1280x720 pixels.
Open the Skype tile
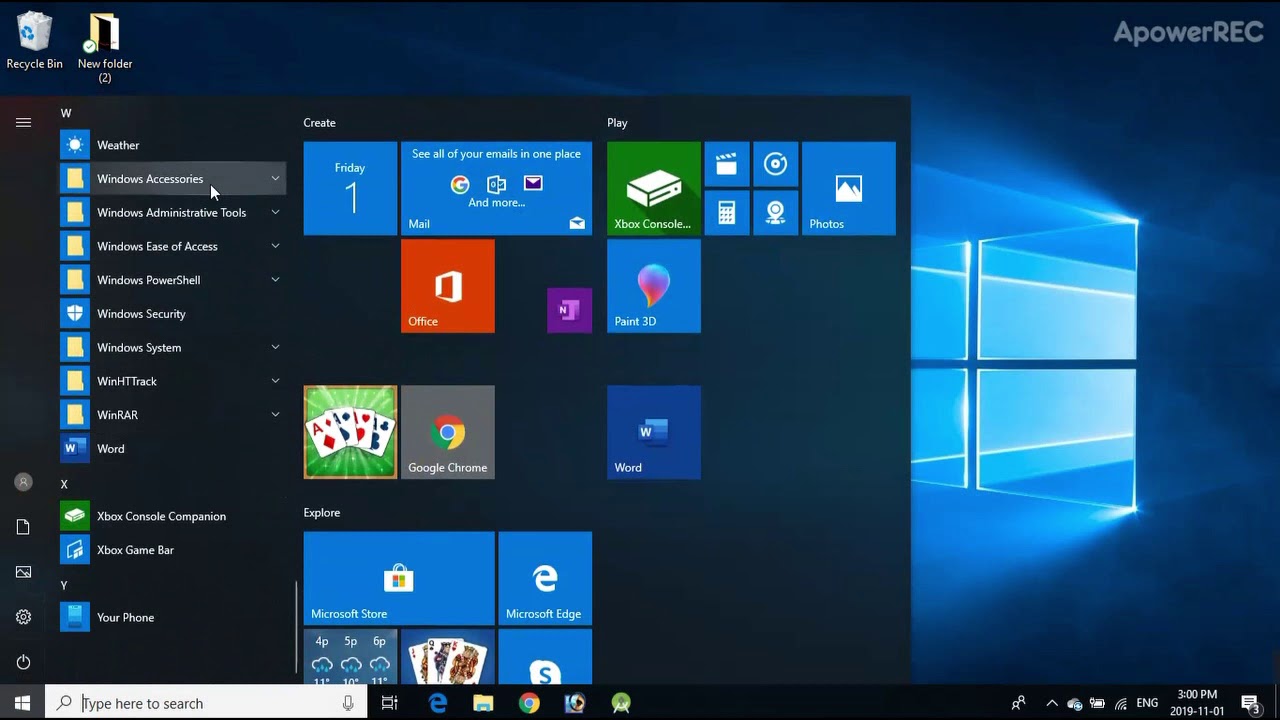tap(545, 657)
